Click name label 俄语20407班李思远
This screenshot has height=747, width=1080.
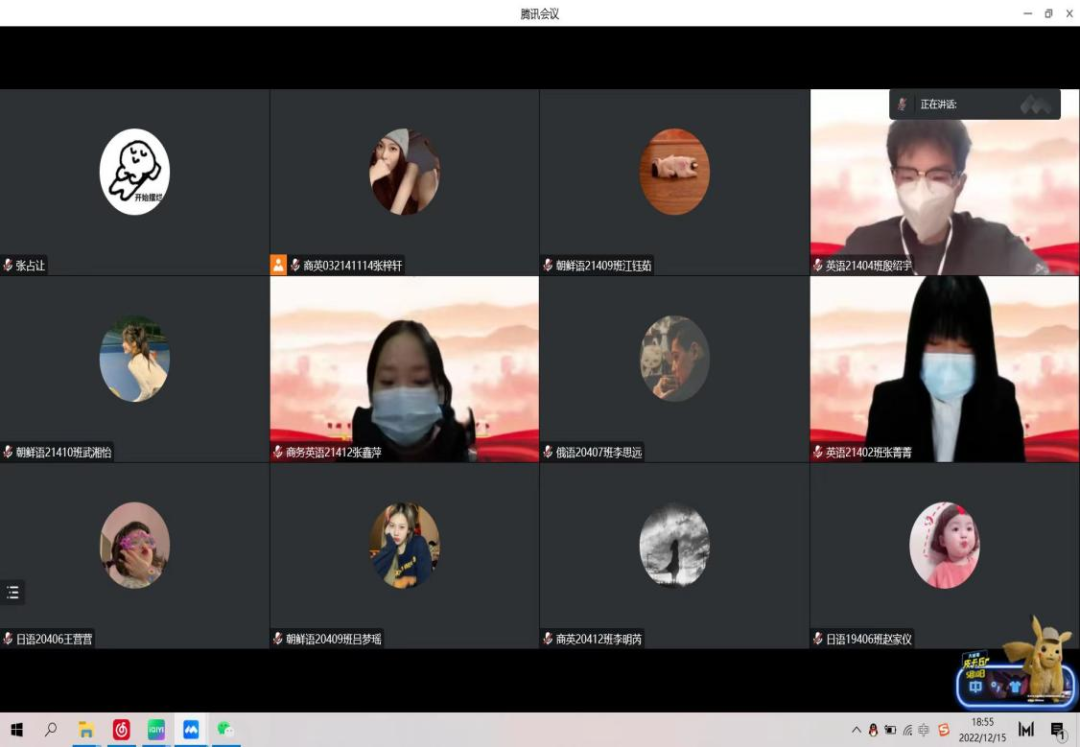[598, 453]
